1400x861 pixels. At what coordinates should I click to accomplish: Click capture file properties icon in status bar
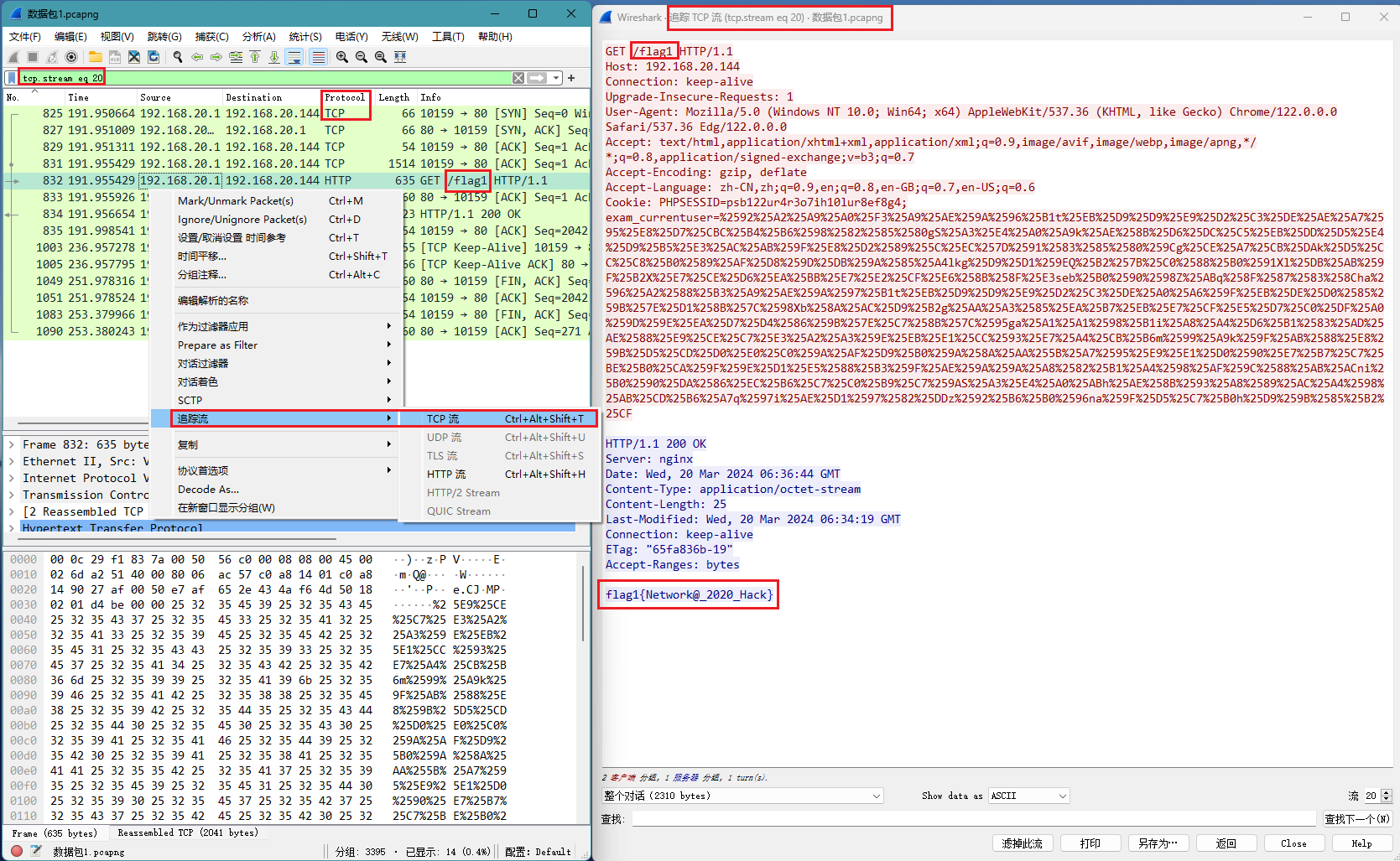click(x=36, y=851)
